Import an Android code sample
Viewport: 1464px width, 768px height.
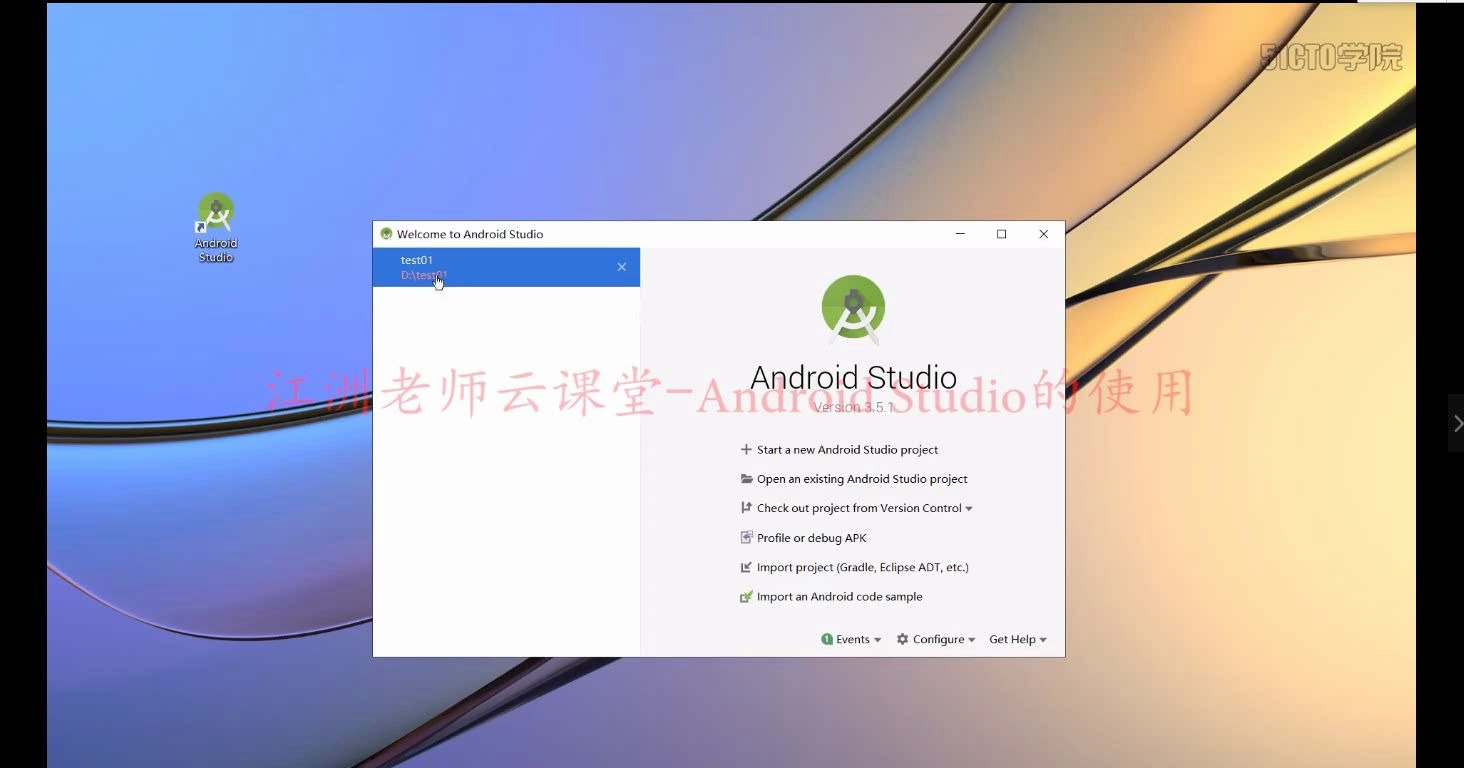coord(840,597)
